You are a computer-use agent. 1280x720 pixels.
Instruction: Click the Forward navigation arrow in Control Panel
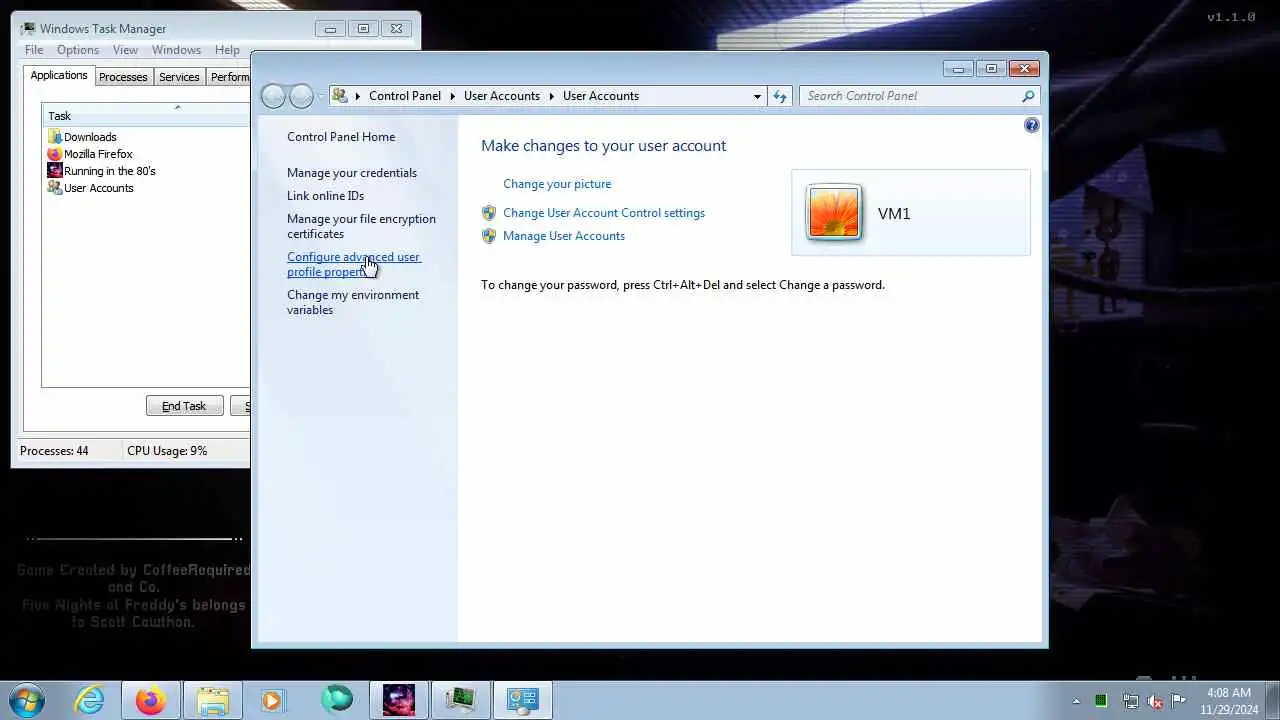point(301,96)
